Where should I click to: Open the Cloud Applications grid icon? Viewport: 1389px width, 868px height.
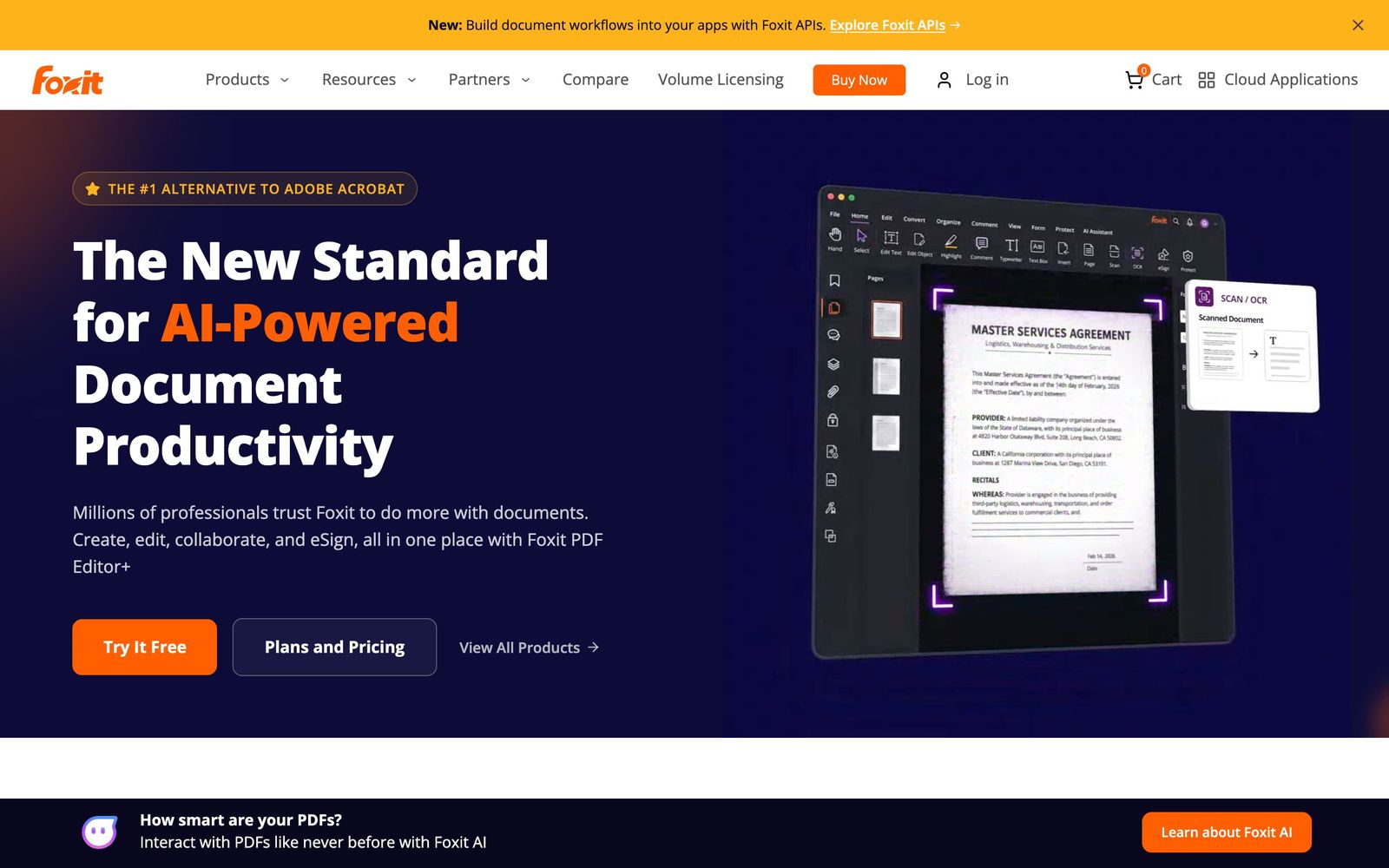click(1206, 80)
